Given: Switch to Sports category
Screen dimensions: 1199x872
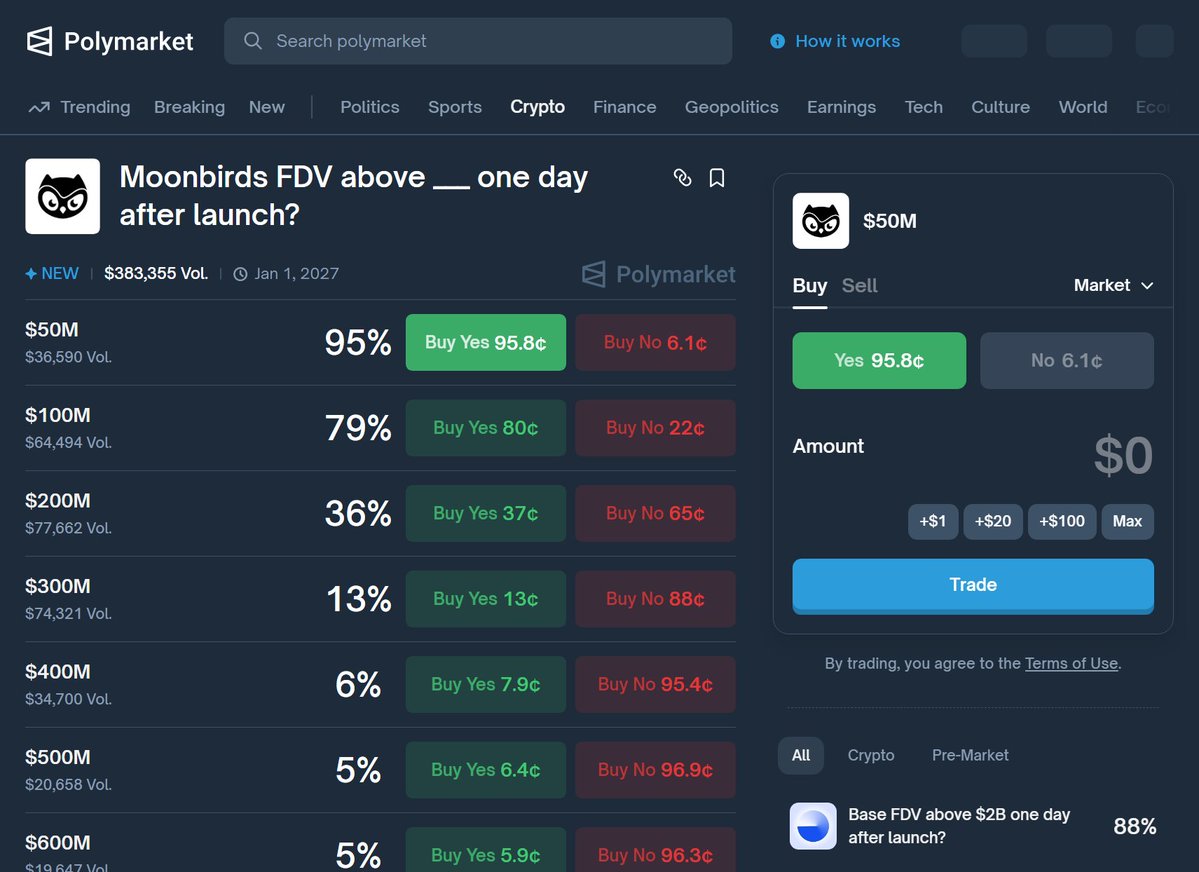Looking at the screenshot, I should click(455, 107).
